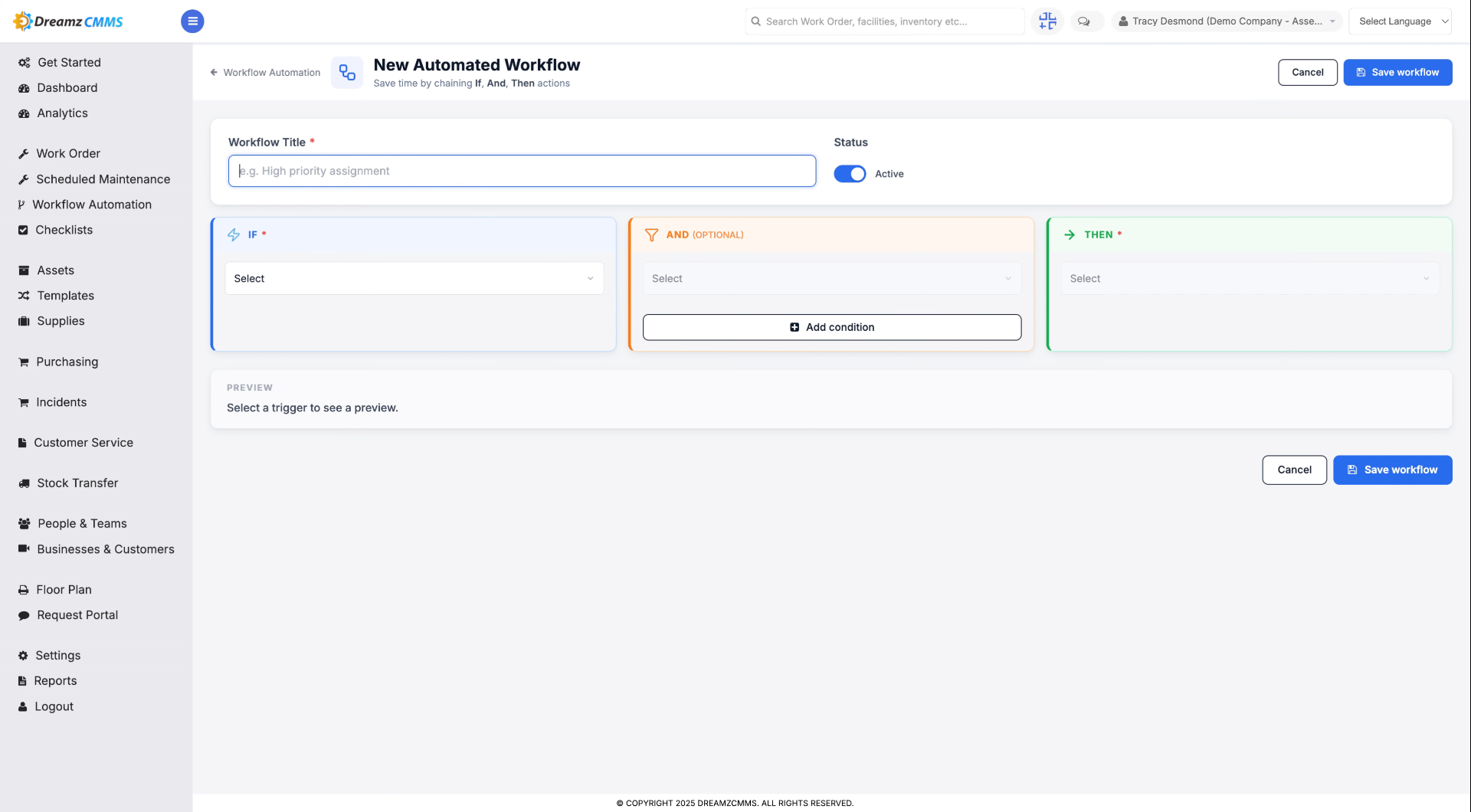Open Workflow Automation in sidebar
The height and width of the screenshot is (812, 1471).
coord(92,205)
